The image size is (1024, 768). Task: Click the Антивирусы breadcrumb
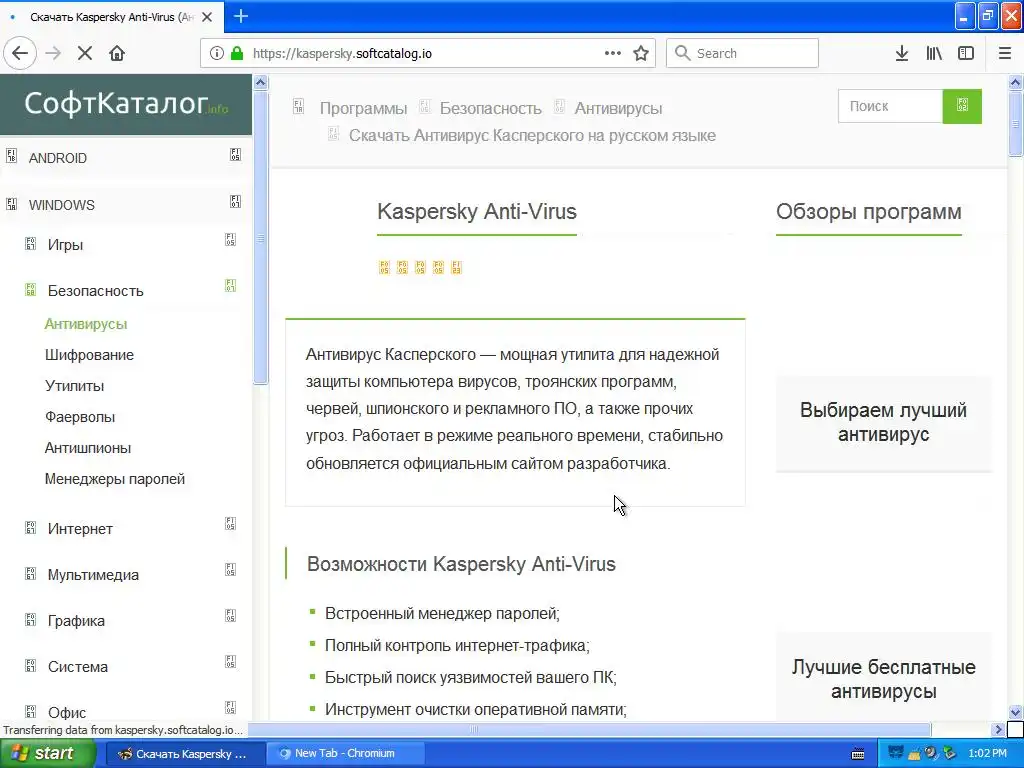(618, 108)
